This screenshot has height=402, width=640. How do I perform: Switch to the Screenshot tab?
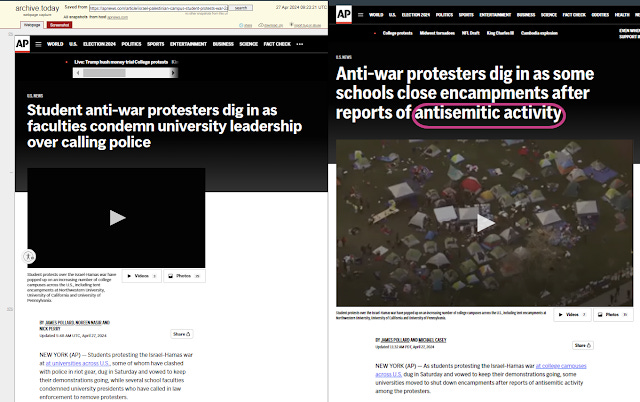59,25
